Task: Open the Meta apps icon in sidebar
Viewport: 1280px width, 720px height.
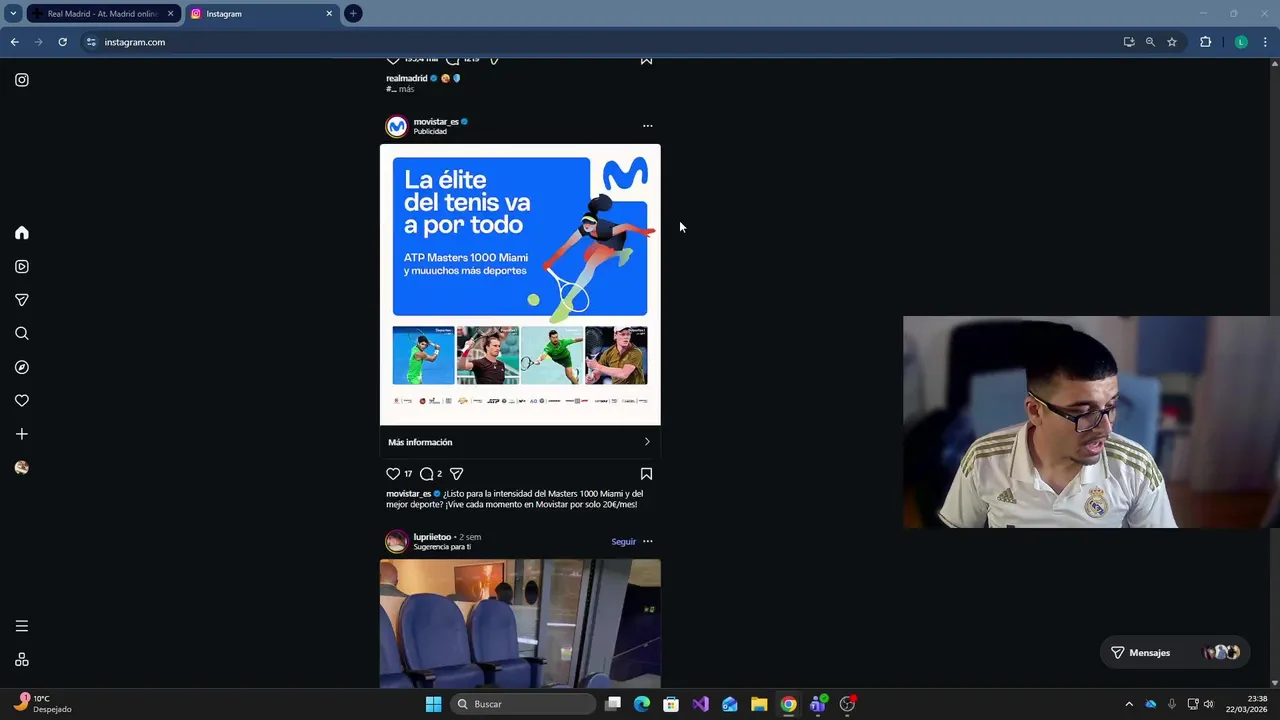Action: [22, 660]
